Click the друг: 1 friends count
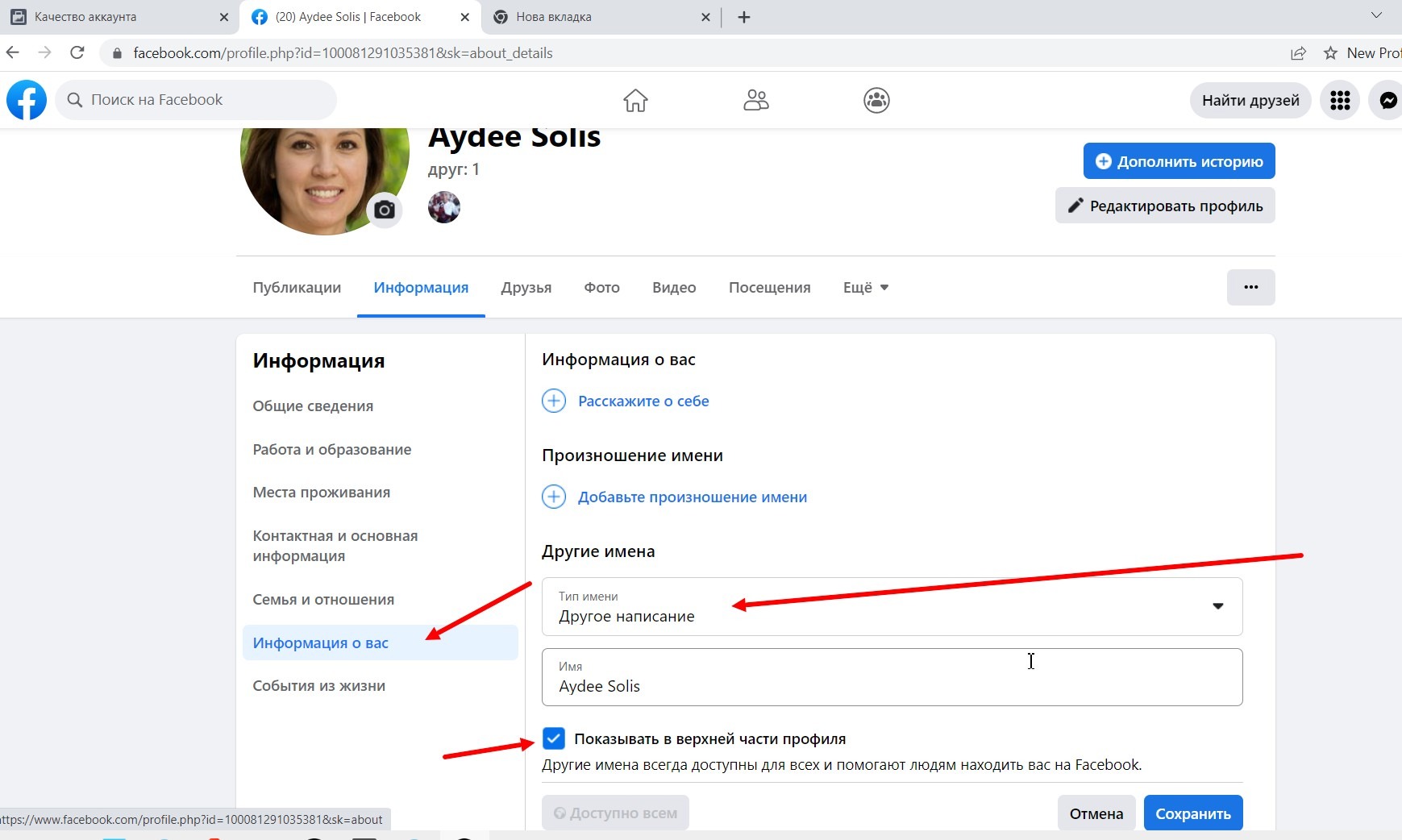This screenshot has height=840, width=1402. point(454,169)
